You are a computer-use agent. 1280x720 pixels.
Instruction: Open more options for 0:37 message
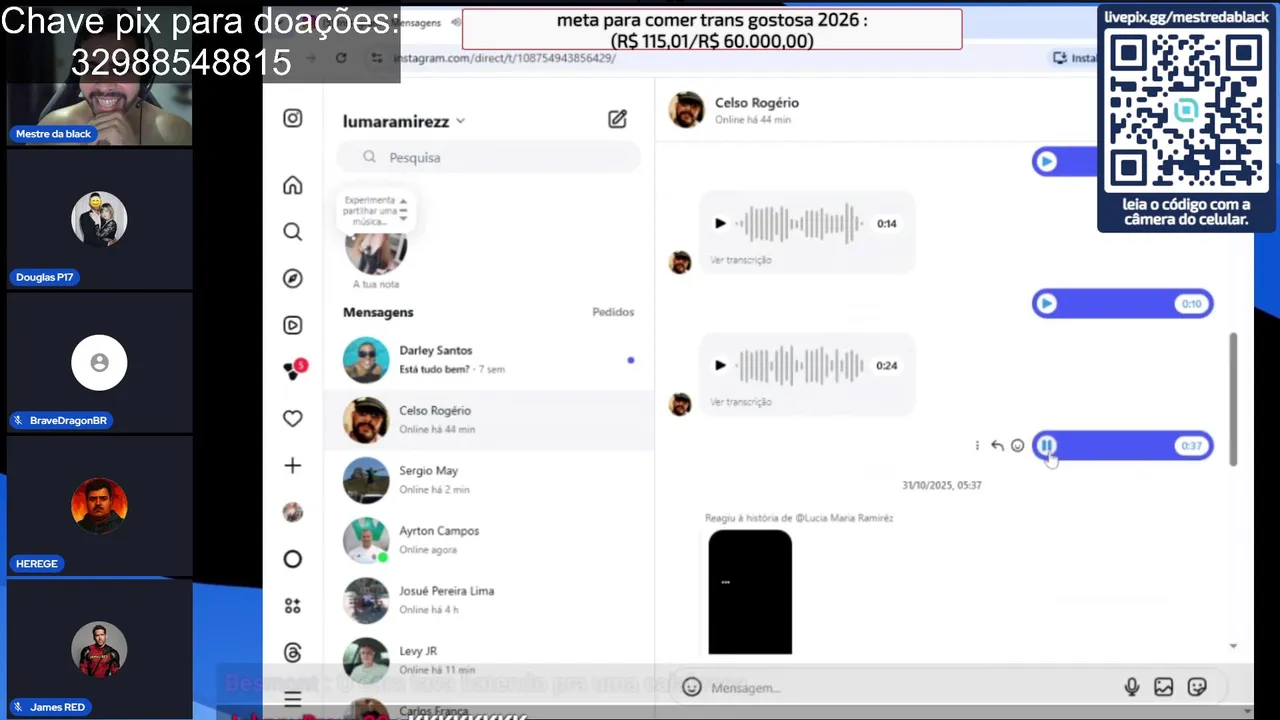tap(977, 446)
